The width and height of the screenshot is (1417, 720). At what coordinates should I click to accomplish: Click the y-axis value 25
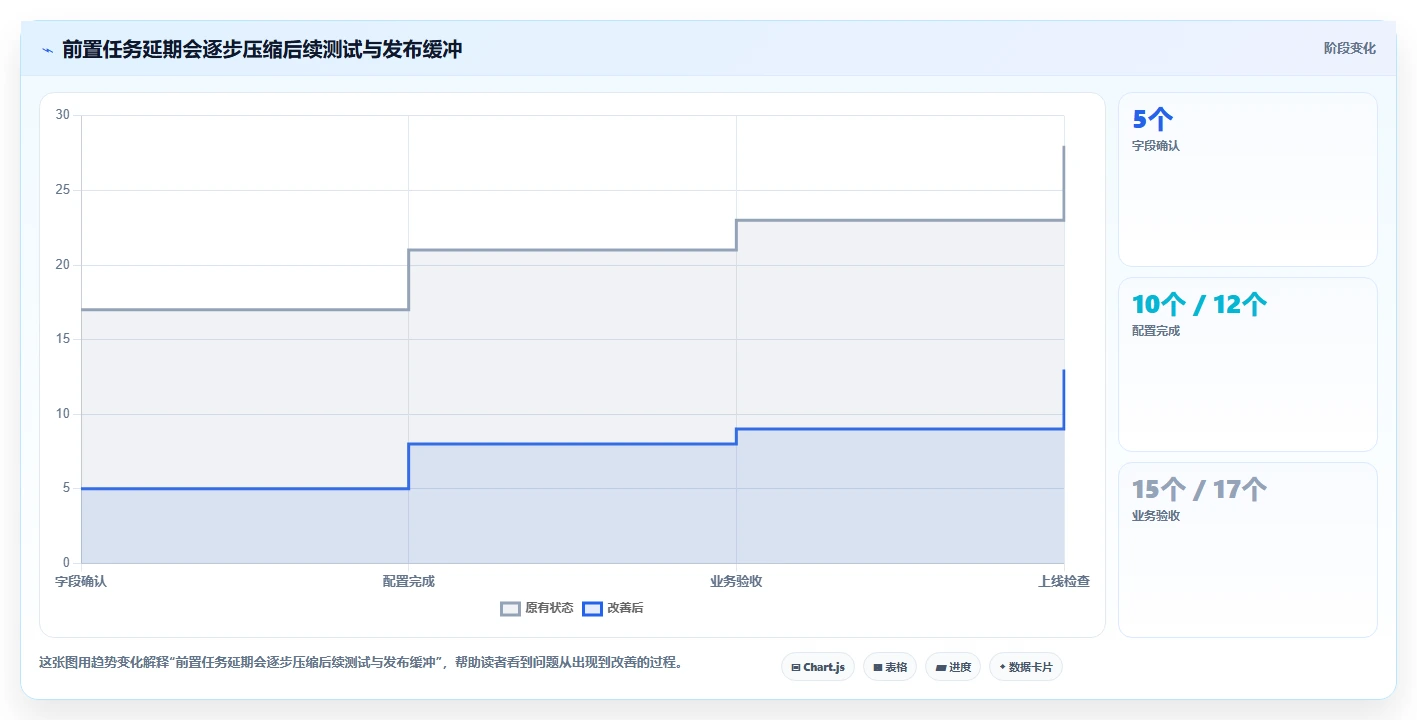point(63,190)
